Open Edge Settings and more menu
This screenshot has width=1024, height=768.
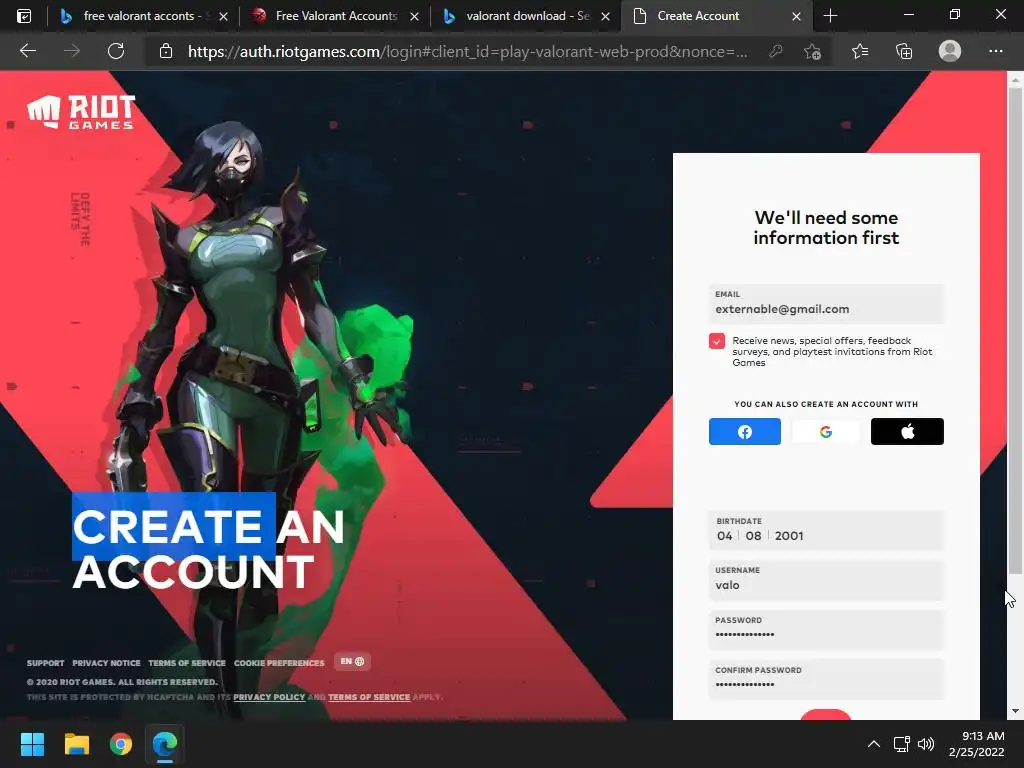point(995,51)
